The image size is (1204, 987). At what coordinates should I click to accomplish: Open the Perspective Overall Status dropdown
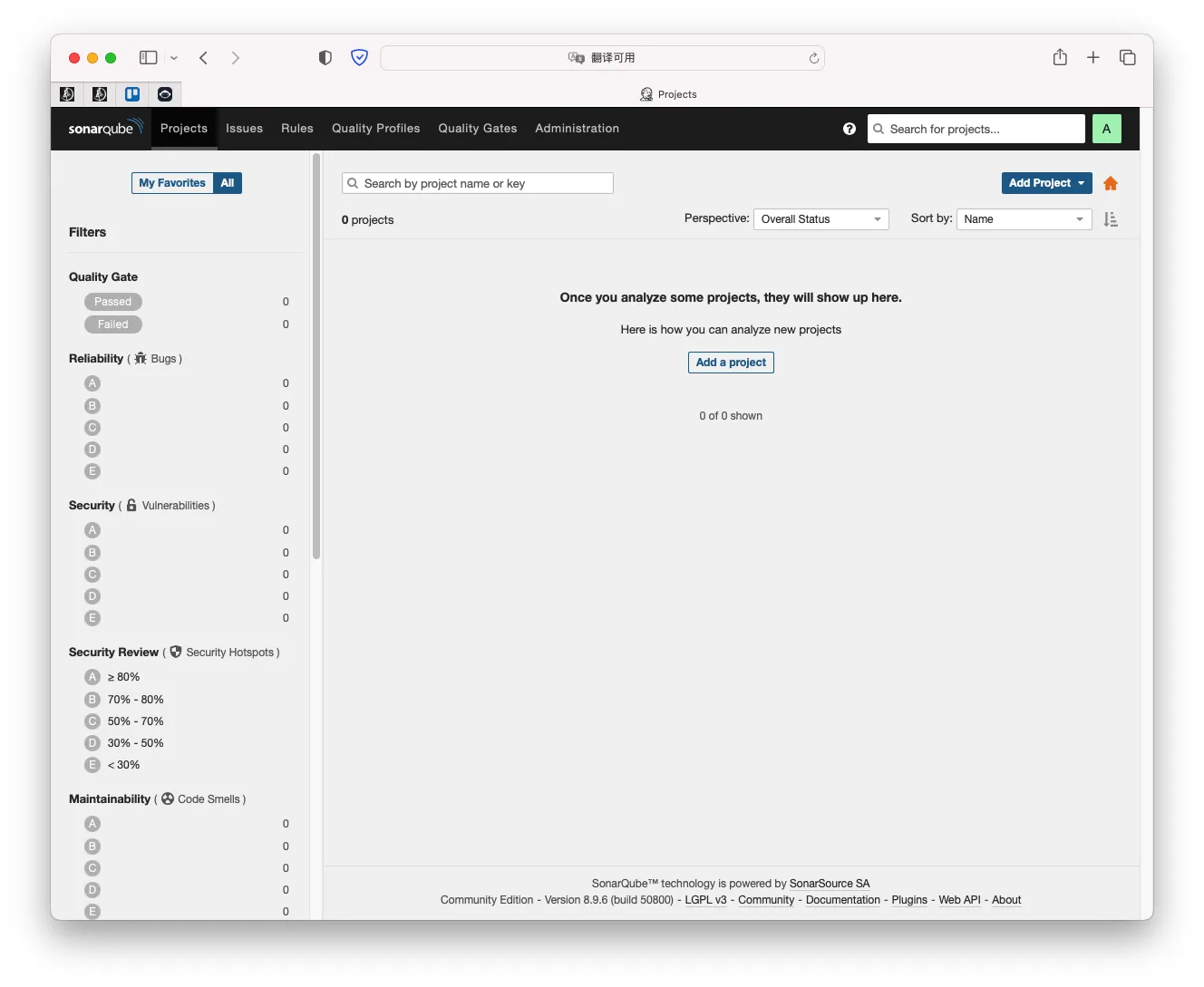pos(821,219)
